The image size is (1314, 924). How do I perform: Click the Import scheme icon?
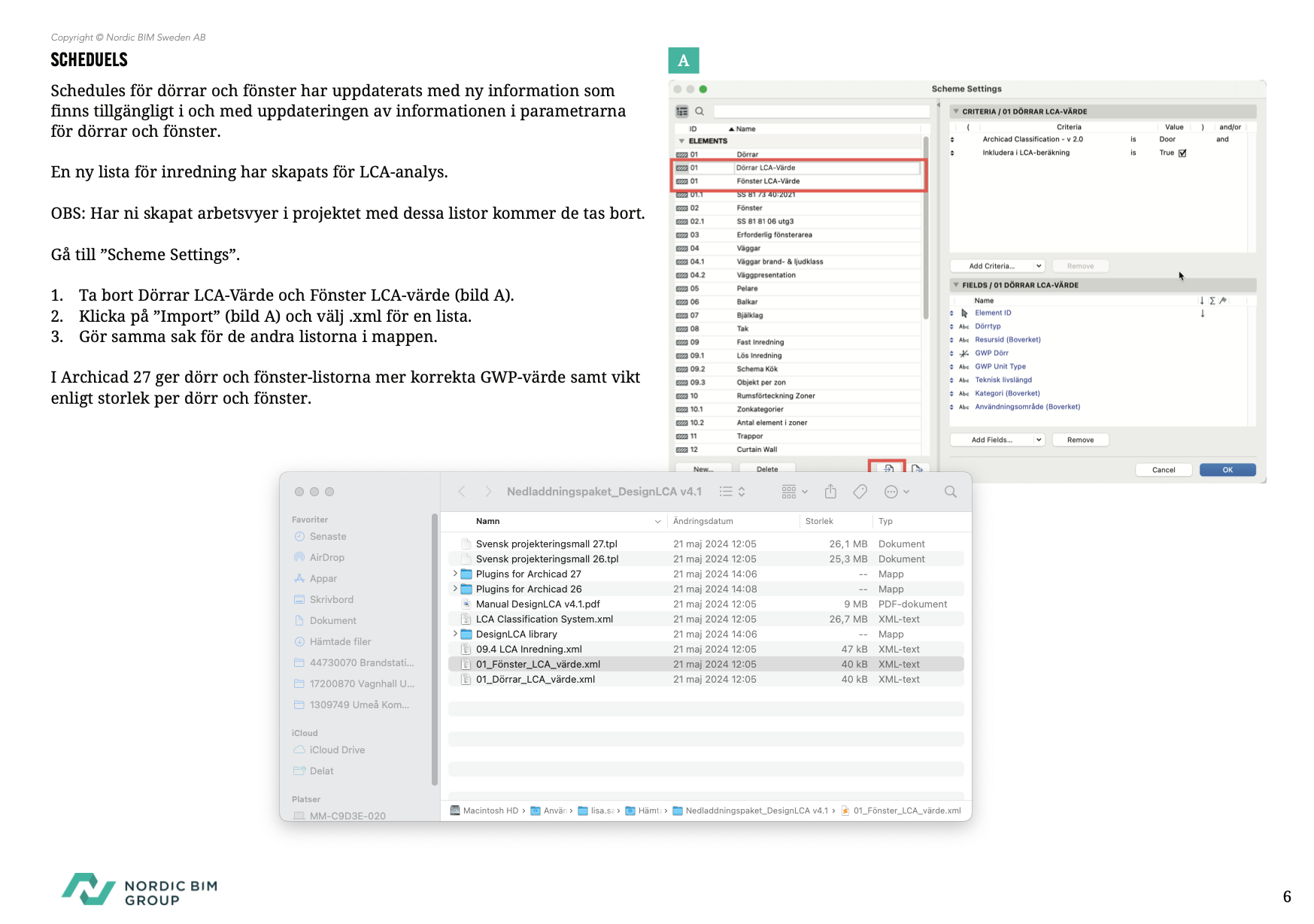[888, 468]
